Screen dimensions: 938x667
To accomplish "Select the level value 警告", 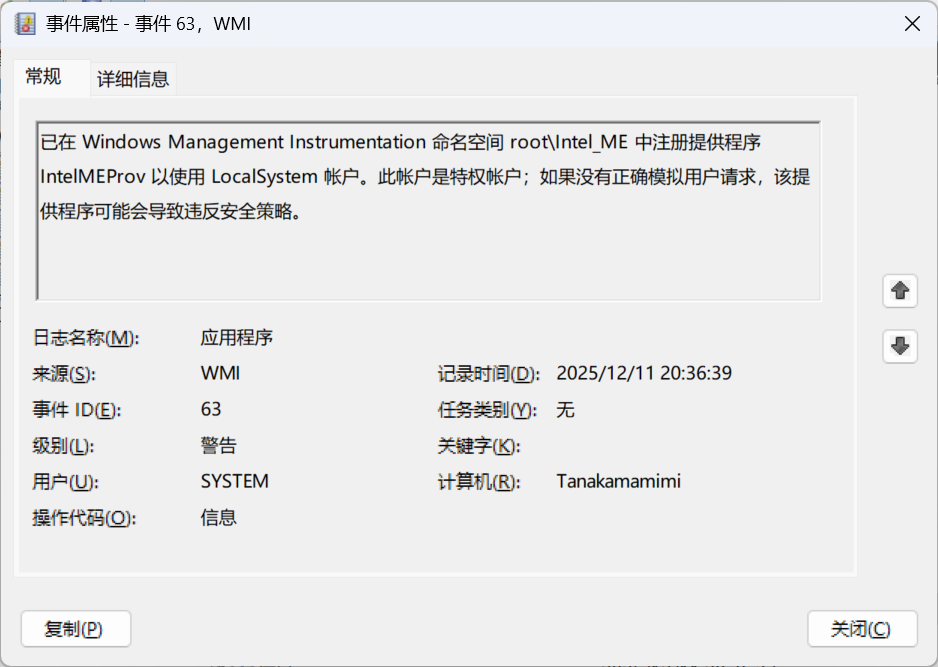I will pos(218,446).
